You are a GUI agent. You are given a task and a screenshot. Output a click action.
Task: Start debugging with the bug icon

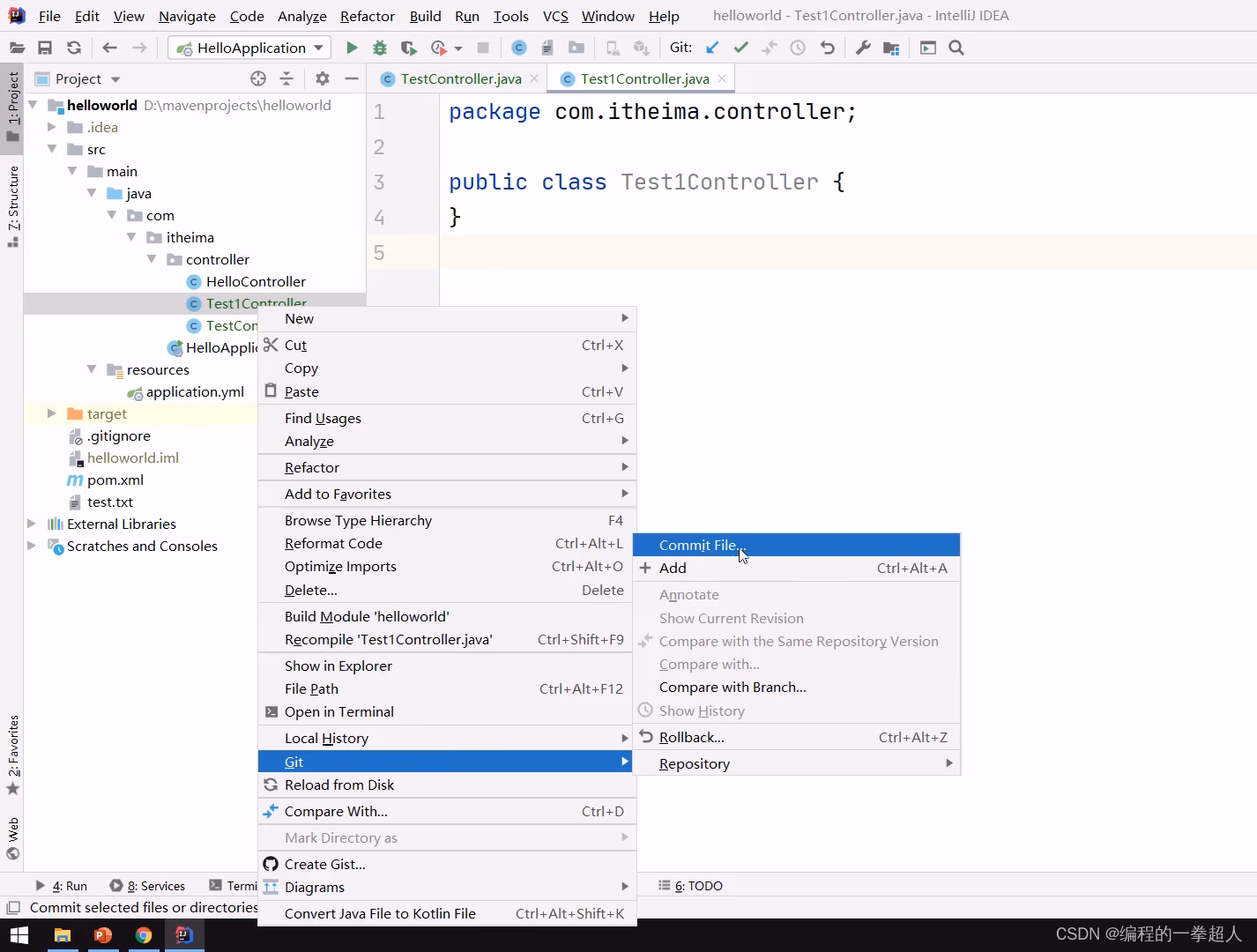380,48
